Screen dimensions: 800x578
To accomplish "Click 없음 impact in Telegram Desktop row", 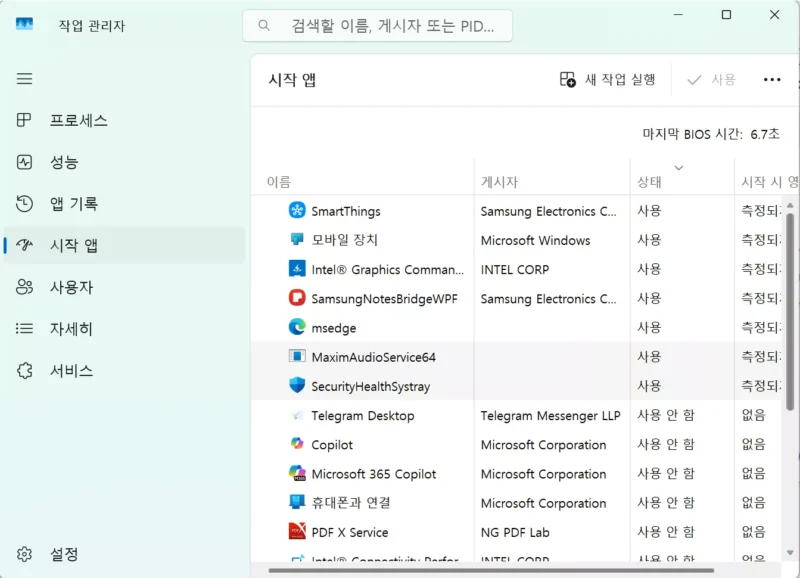I will [x=754, y=415].
